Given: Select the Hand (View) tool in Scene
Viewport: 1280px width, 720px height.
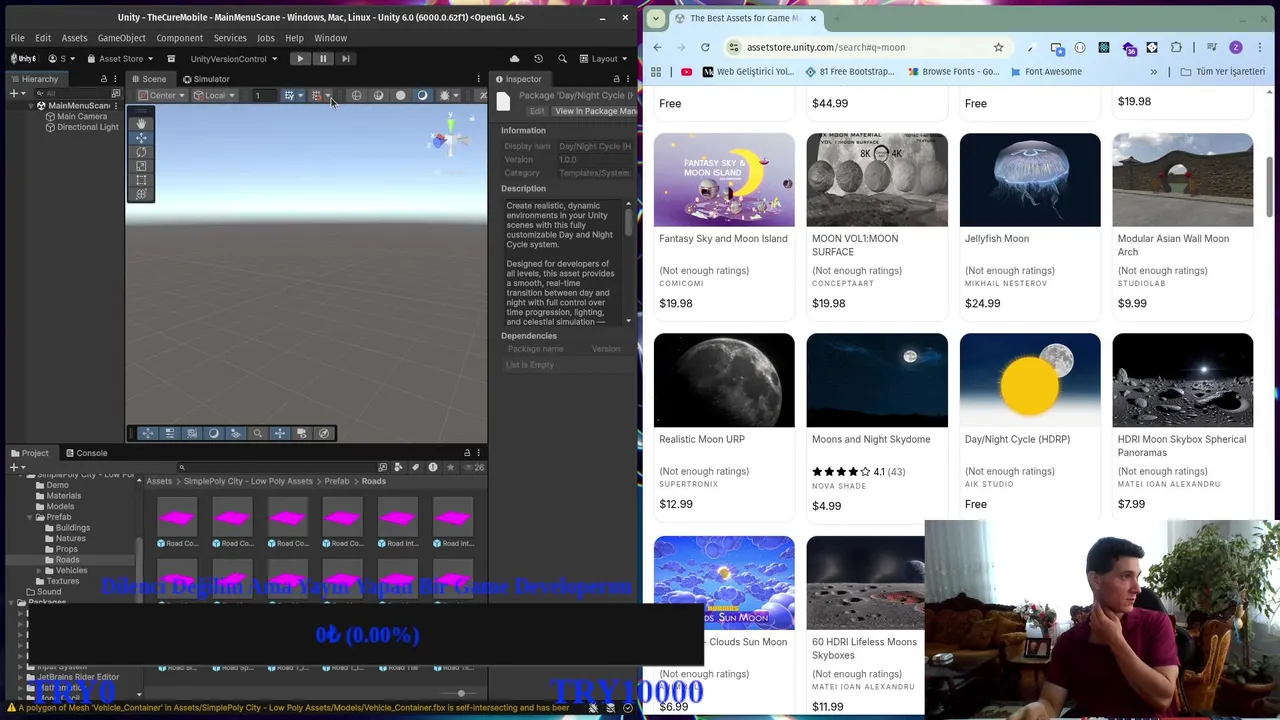Looking at the screenshot, I should (x=141, y=123).
